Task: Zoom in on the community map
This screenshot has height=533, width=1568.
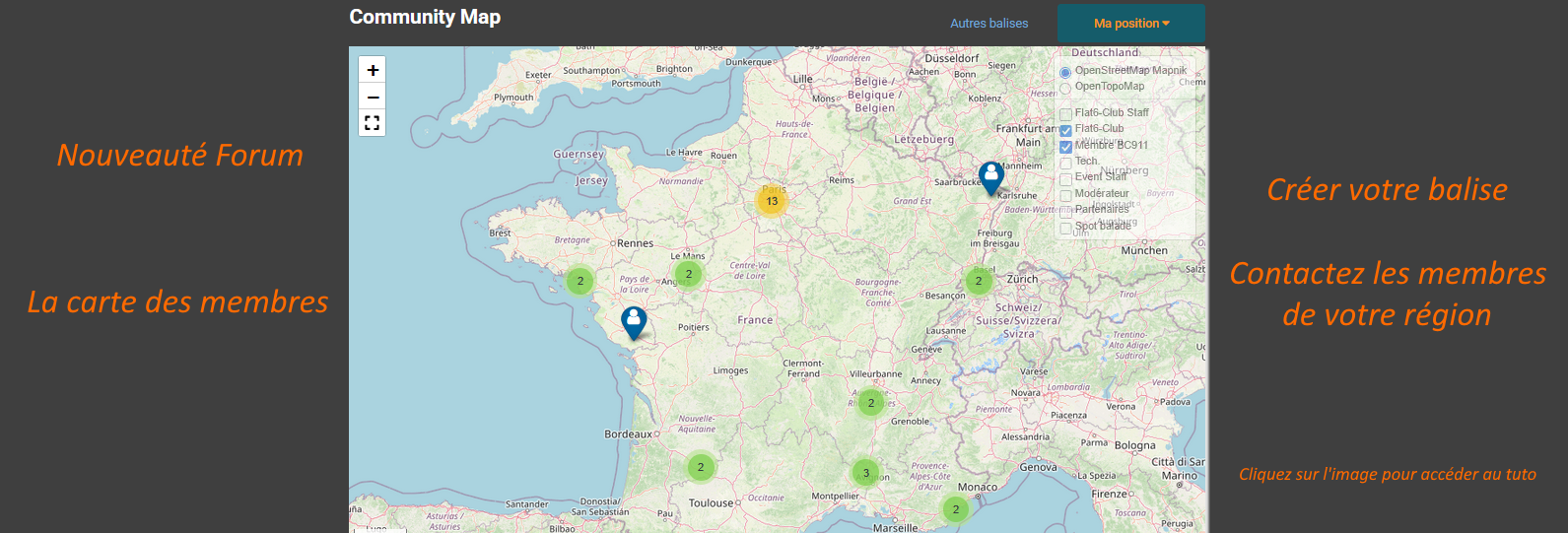Action: click(373, 70)
